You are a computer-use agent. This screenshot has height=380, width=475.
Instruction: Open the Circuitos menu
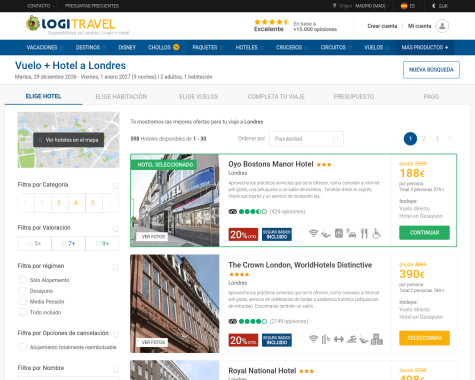336,47
